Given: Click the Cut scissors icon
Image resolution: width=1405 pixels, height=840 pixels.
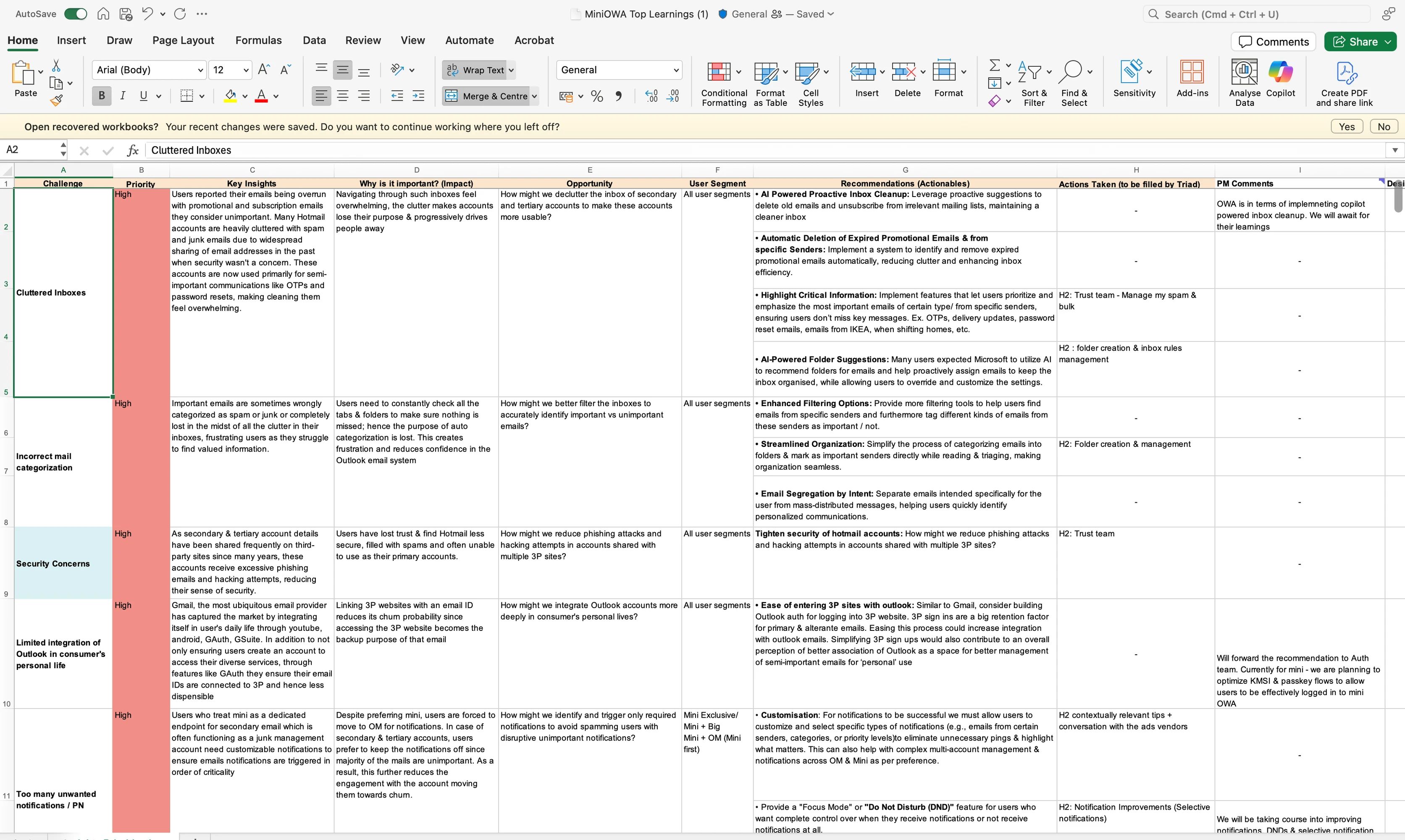Looking at the screenshot, I should [56, 66].
